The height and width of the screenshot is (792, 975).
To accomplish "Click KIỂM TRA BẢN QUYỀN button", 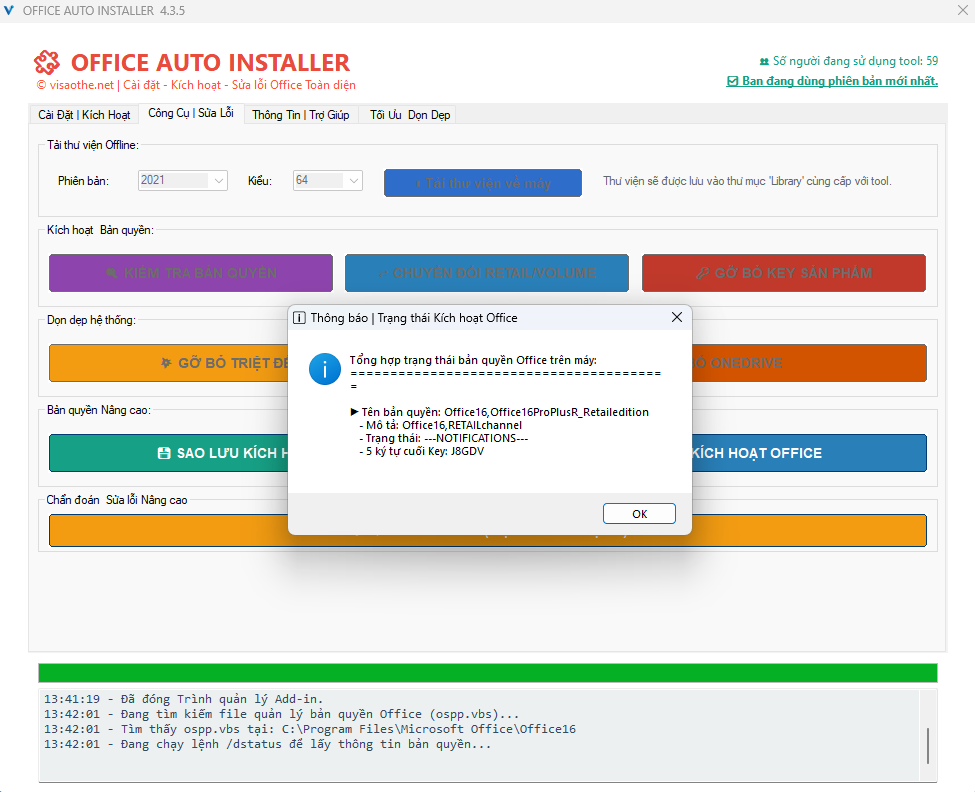I will 191,273.
